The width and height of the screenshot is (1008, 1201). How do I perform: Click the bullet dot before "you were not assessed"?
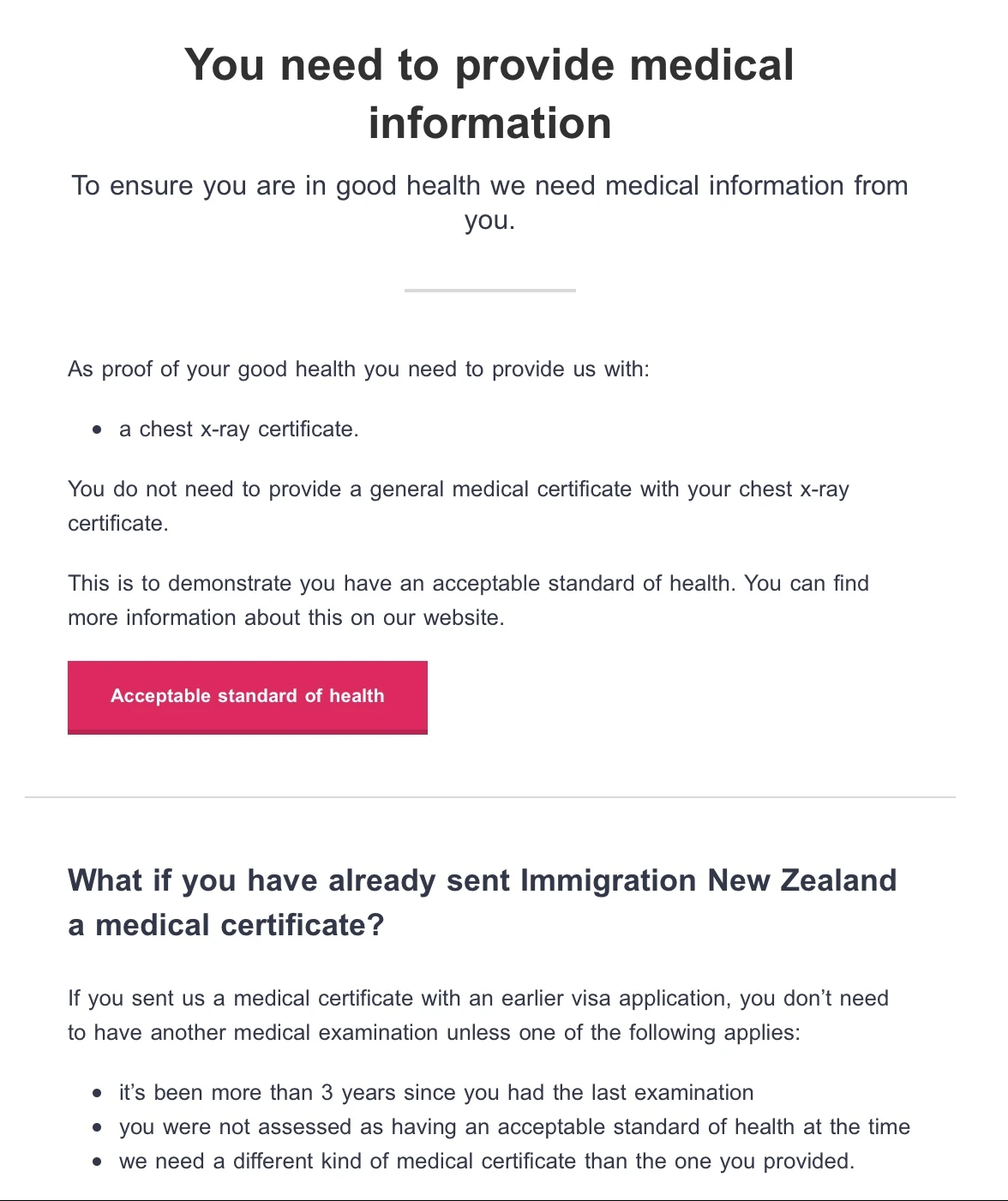click(x=97, y=1128)
